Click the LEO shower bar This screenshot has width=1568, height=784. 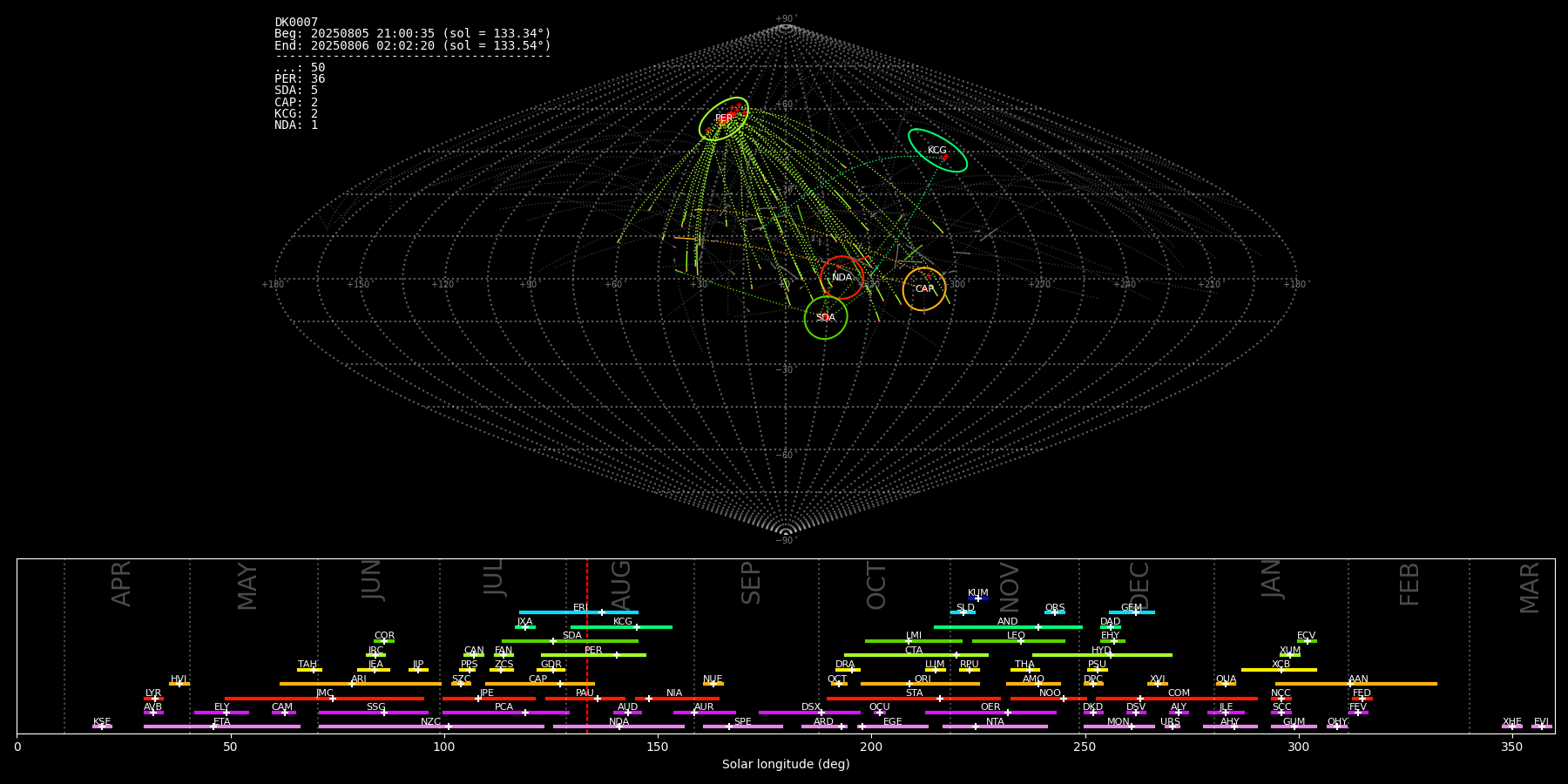[x=1018, y=641]
